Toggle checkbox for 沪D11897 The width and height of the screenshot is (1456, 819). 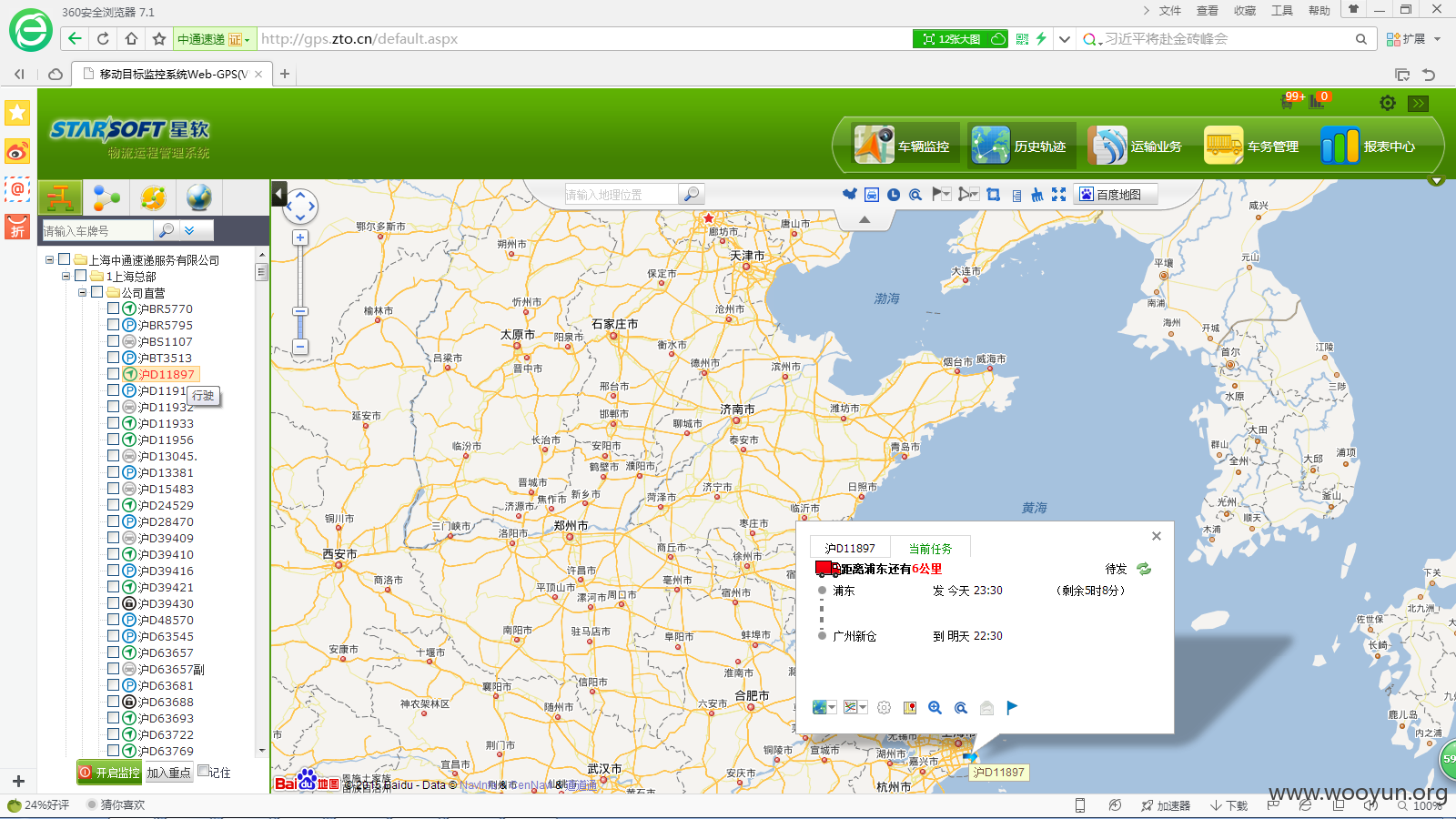pos(114,374)
